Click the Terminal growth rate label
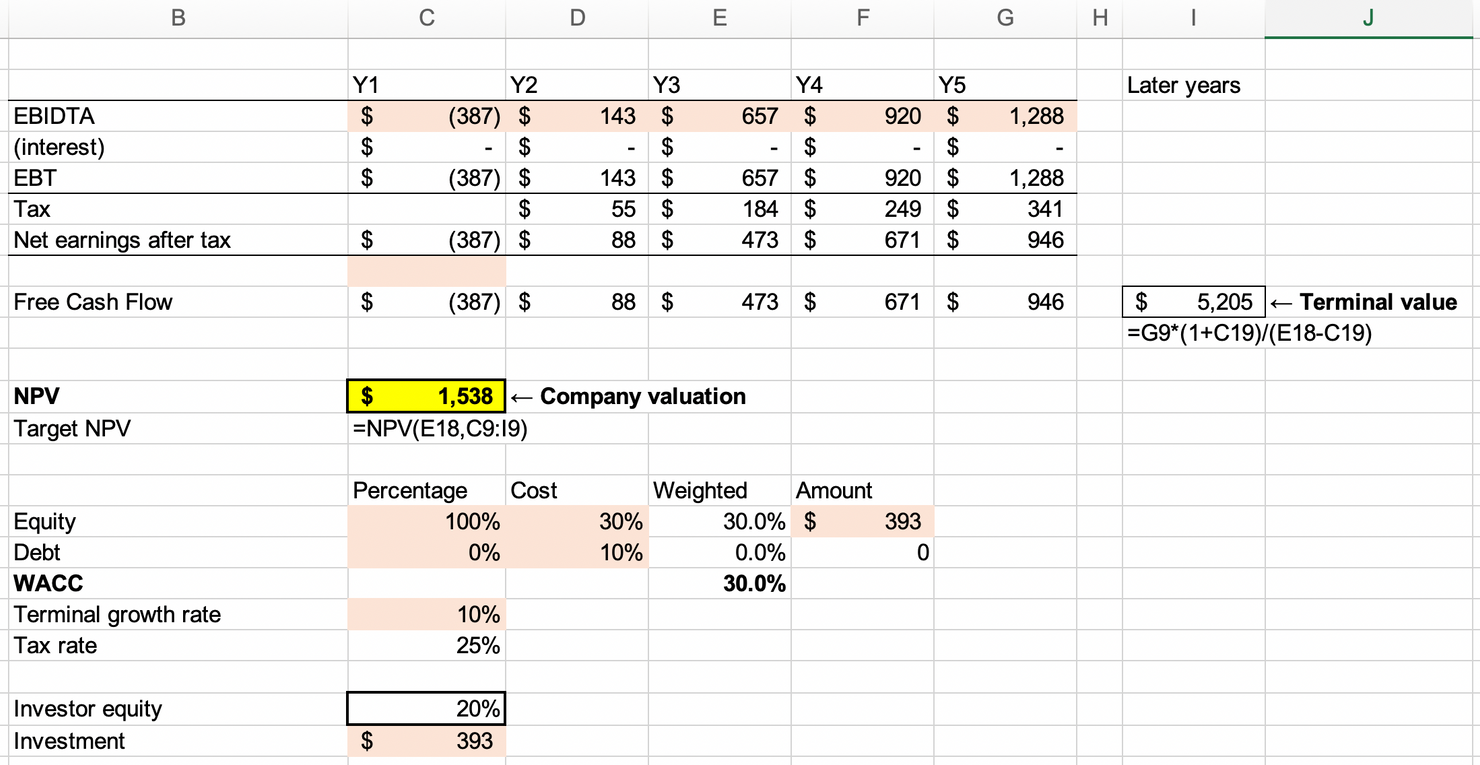This screenshot has width=1480, height=765. coord(117,614)
